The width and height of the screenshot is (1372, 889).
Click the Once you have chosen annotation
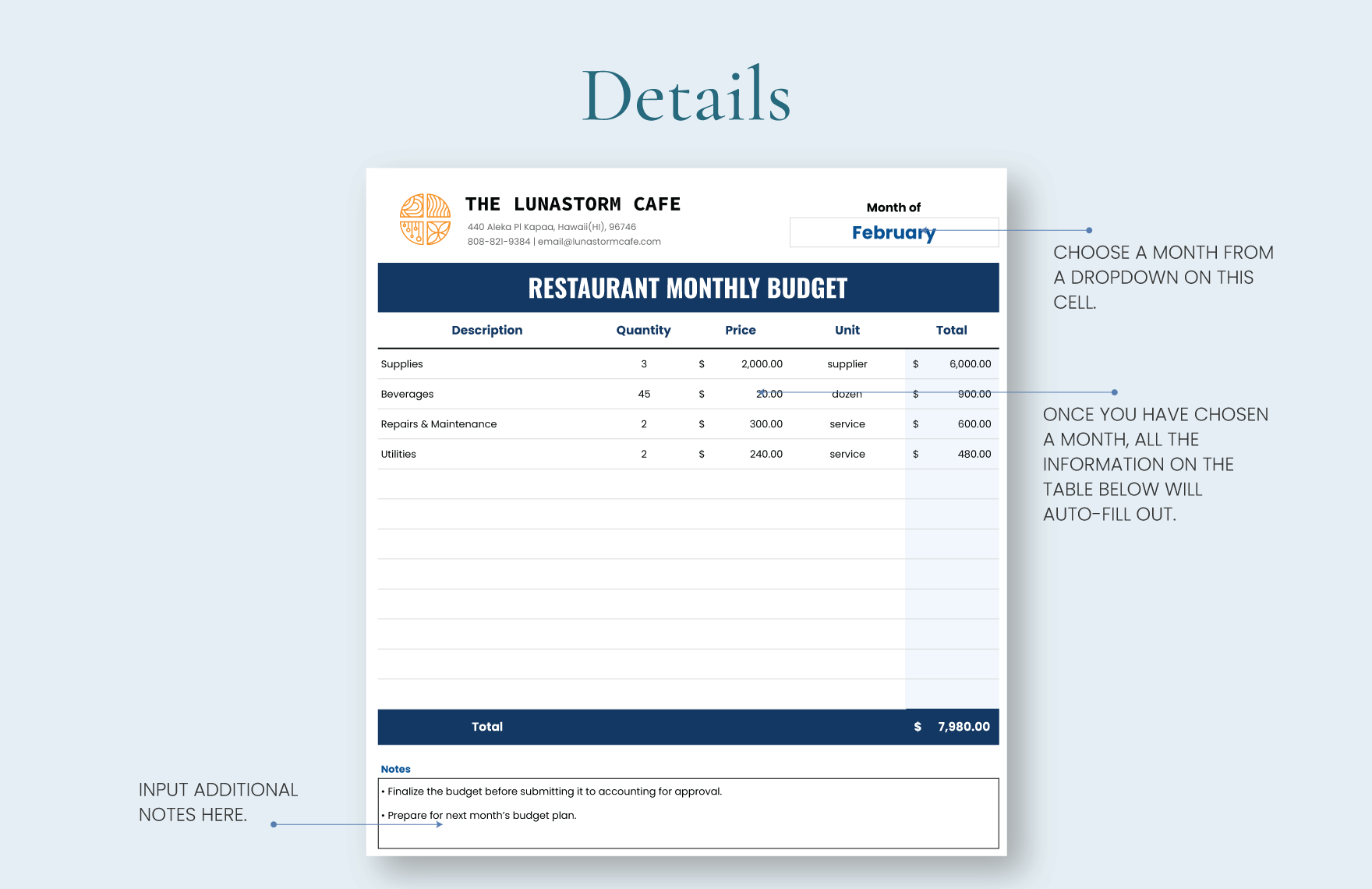click(x=1155, y=465)
